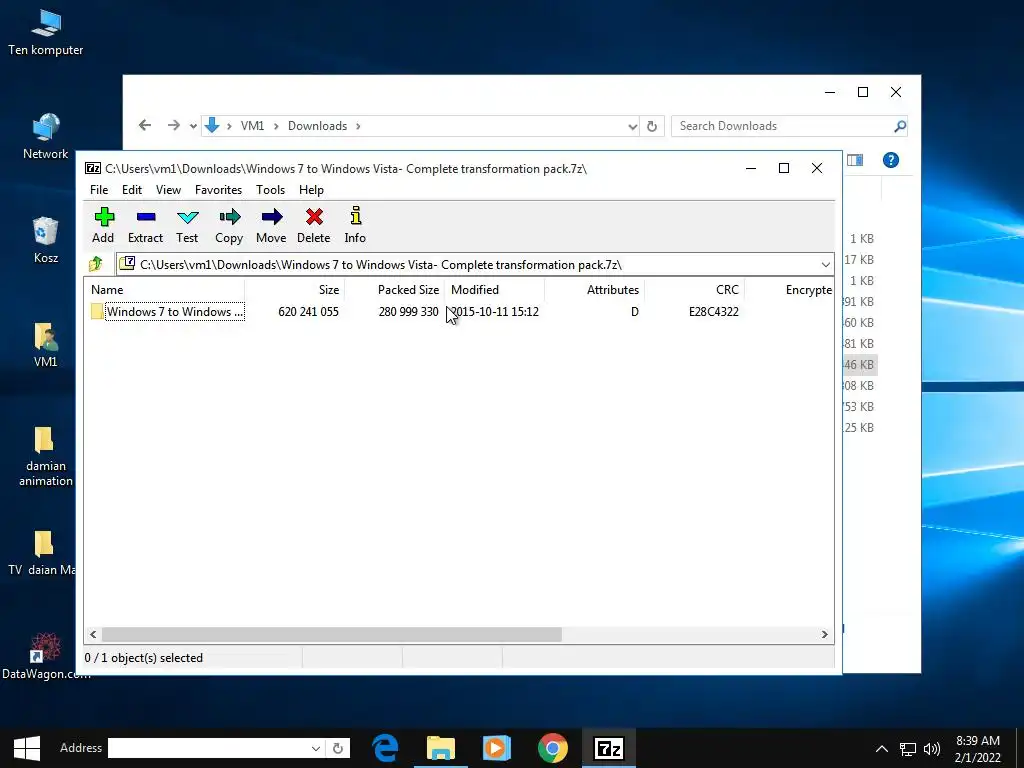Open recent locations dropdown in Explorer
Screen dimensions: 1024x768
point(193,126)
